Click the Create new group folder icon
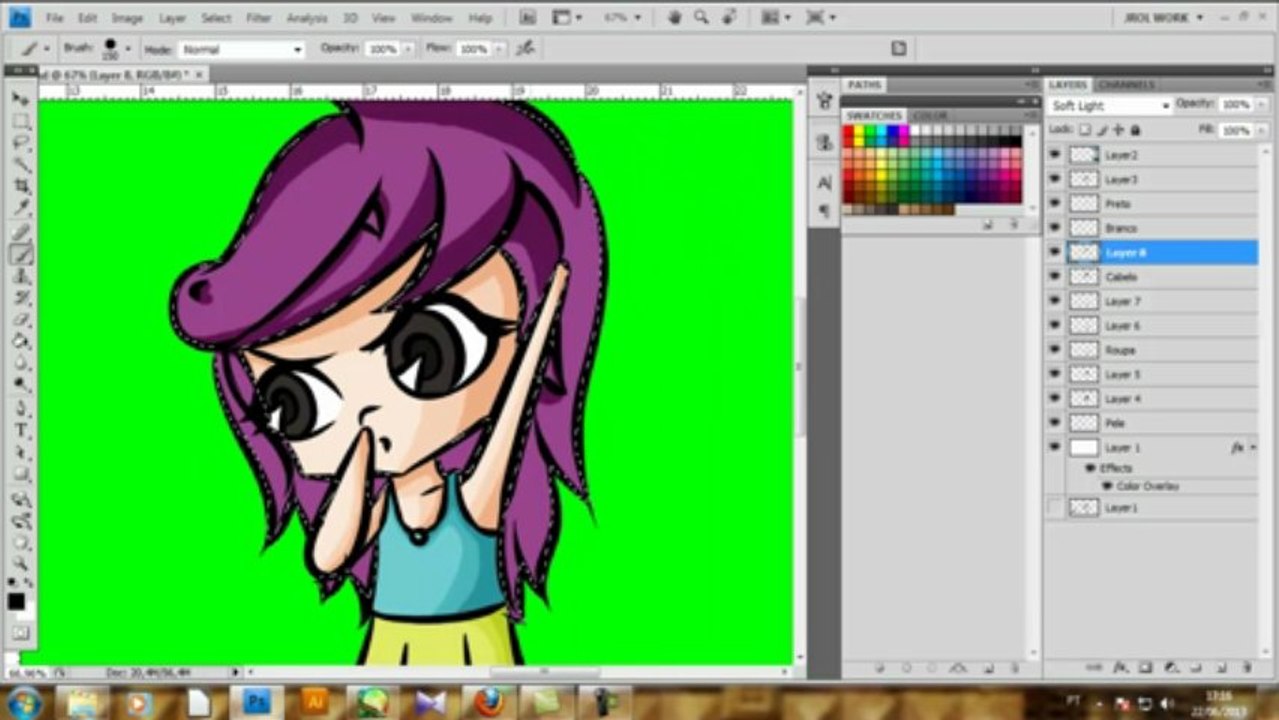The width and height of the screenshot is (1279, 720). [1198, 666]
